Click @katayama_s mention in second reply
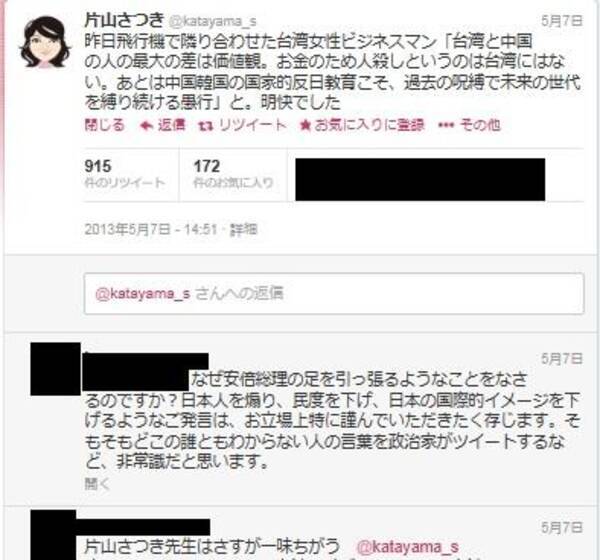600x560 pixels. coord(407,547)
